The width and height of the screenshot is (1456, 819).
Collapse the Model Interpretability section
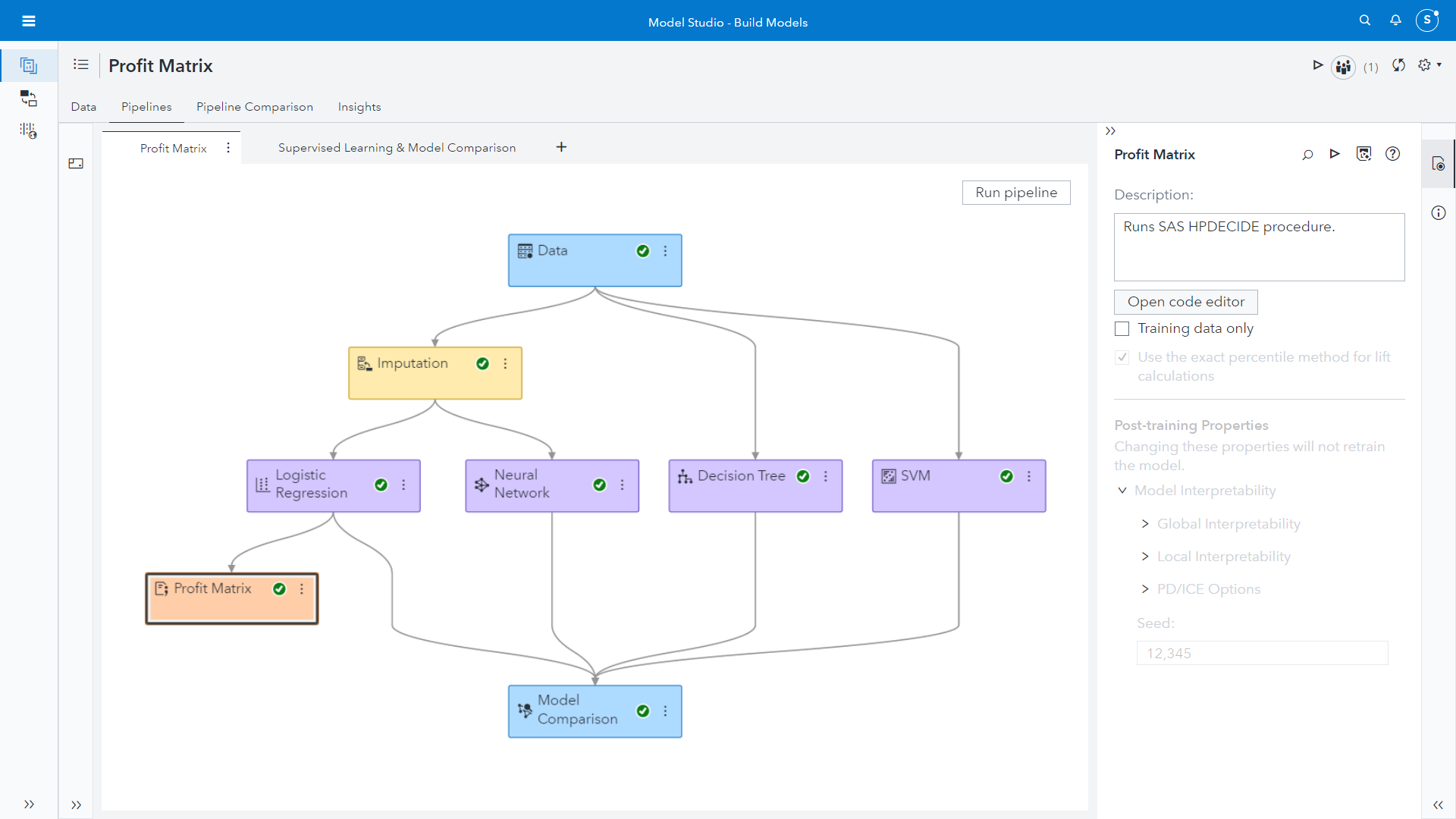pos(1122,491)
